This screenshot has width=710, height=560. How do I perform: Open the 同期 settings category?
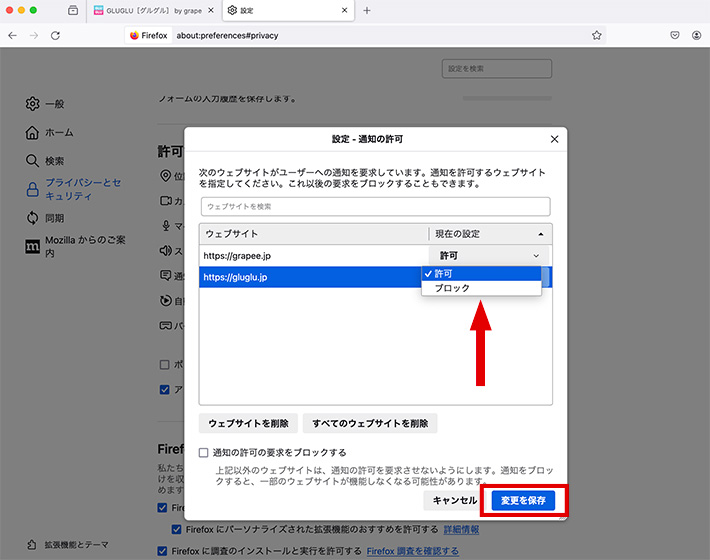coord(45,218)
